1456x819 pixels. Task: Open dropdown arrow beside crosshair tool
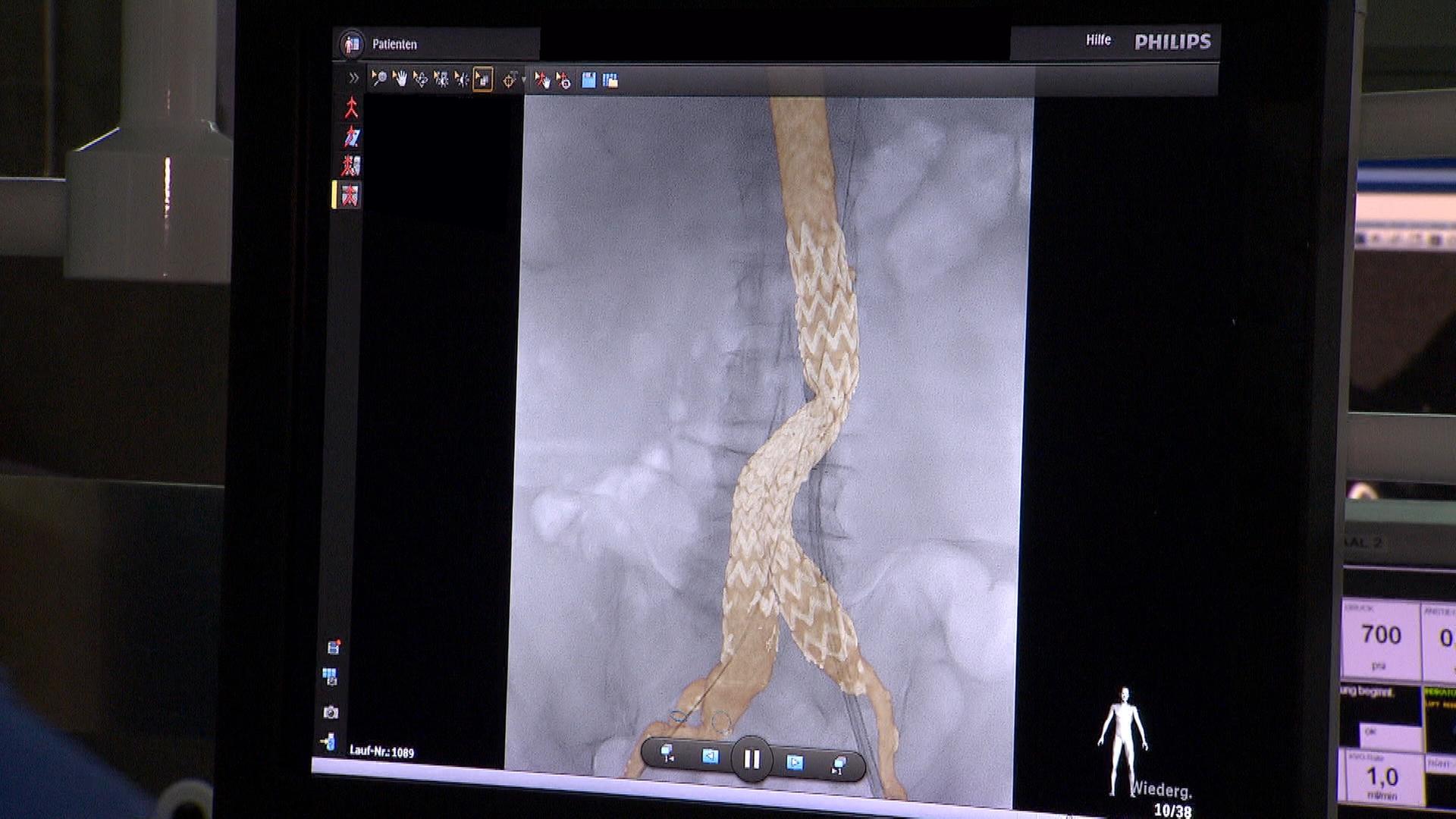[523, 80]
